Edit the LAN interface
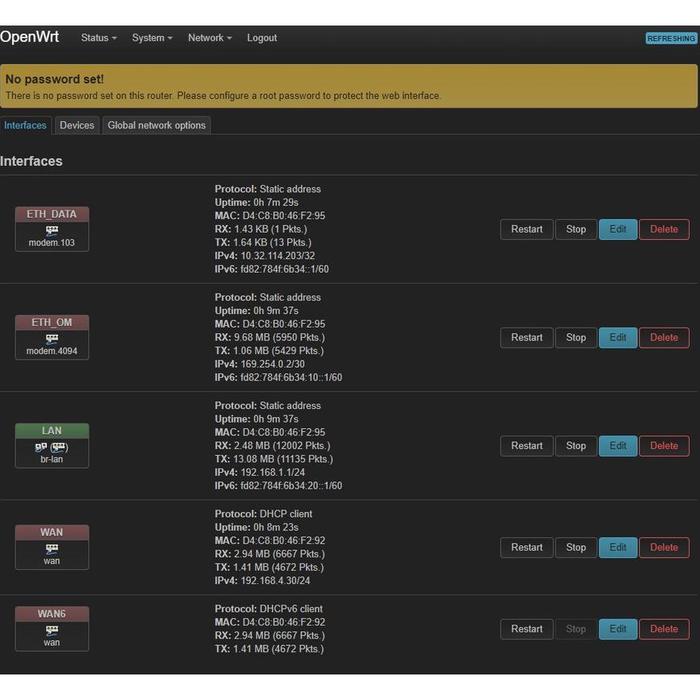The height and width of the screenshot is (700, 700). click(x=618, y=446)
